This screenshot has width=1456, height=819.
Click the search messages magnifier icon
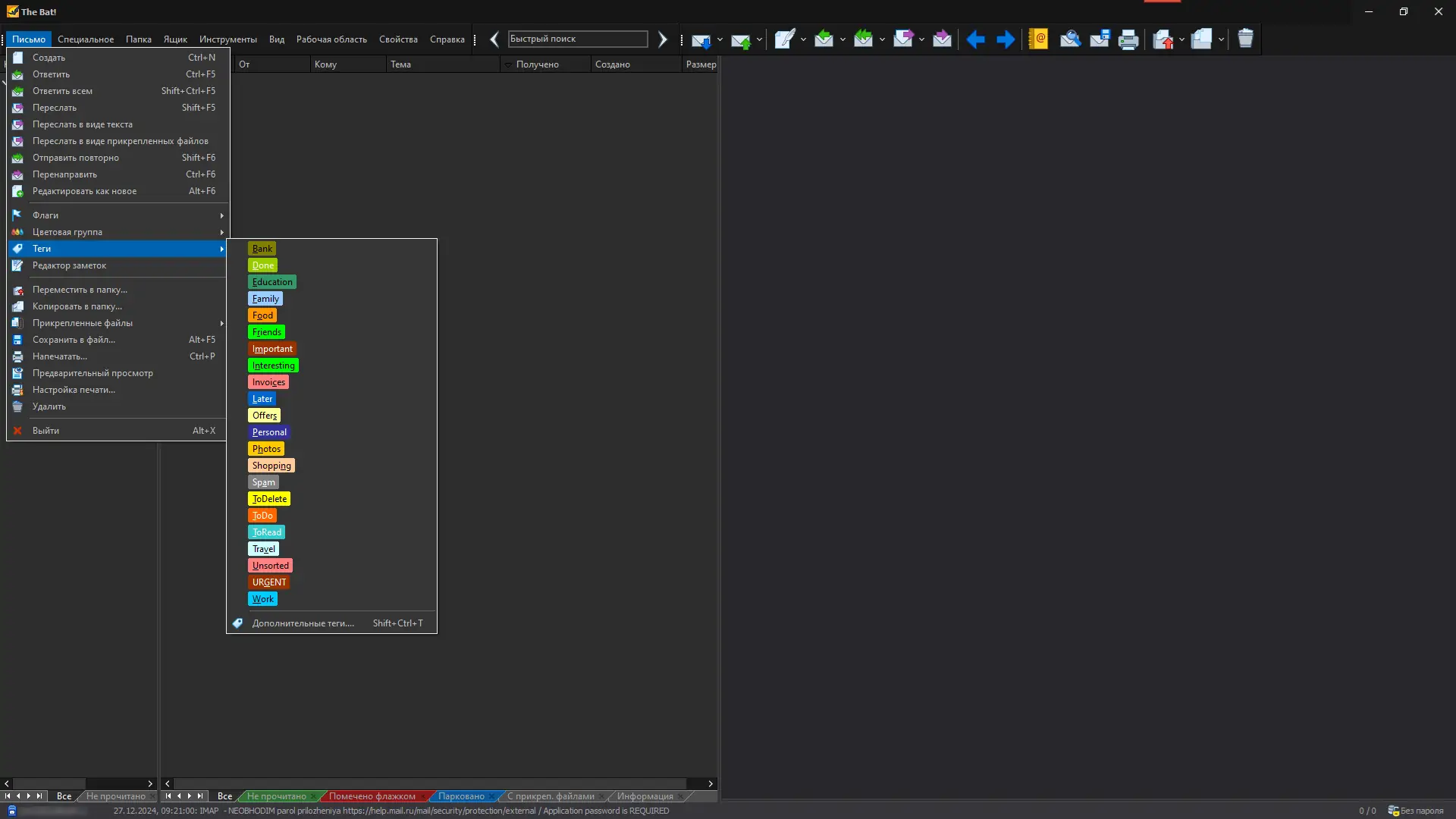click(1069, 39)
